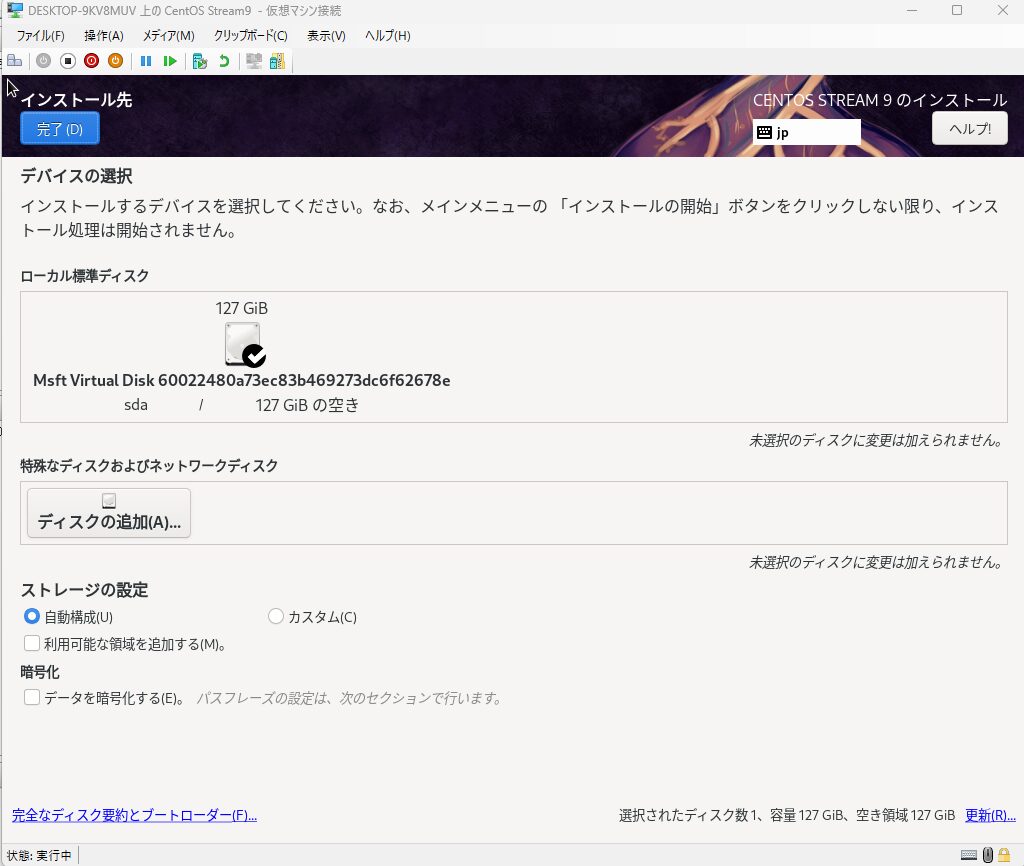Click the green Revert arrow icon

[x=224, y=61]
